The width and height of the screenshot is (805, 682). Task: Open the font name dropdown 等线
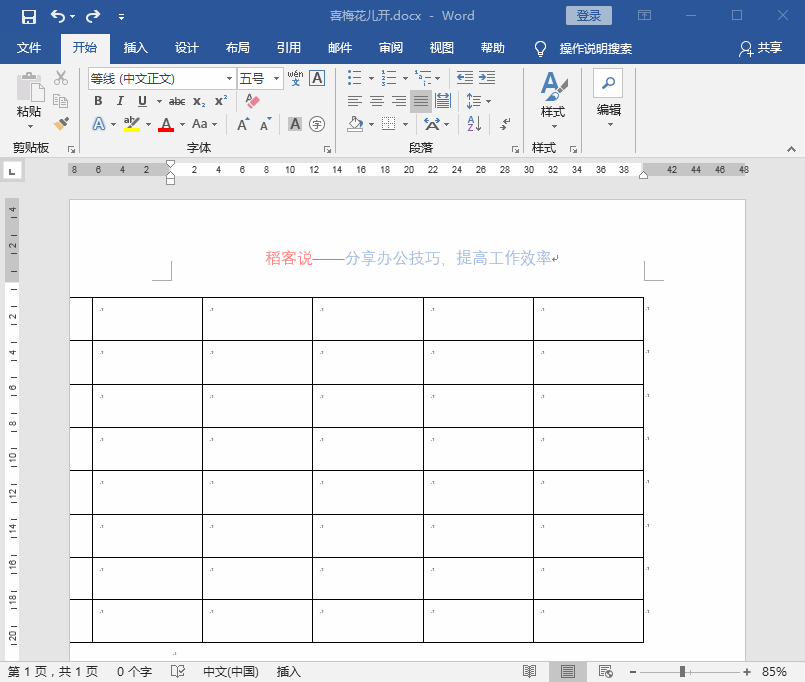229,79
